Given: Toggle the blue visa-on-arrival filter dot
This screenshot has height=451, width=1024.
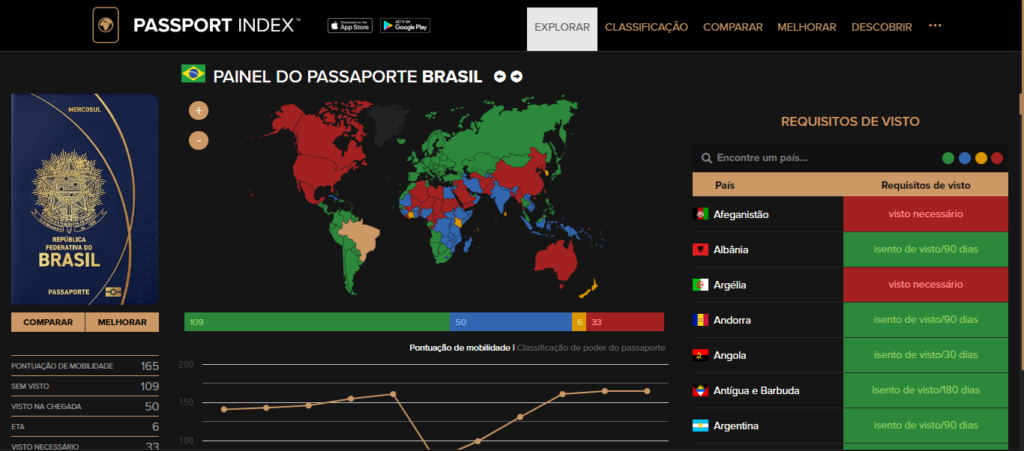Looking at the screenshot, I should [x=964, y=158].
